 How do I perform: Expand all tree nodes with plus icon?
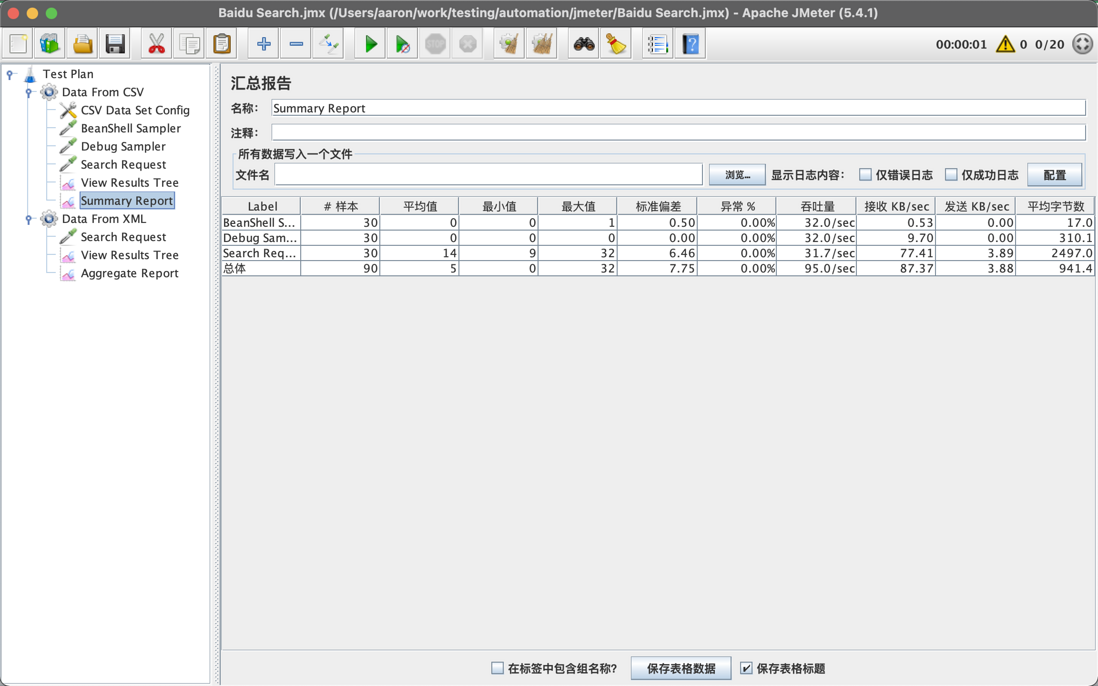pos(263,44)
